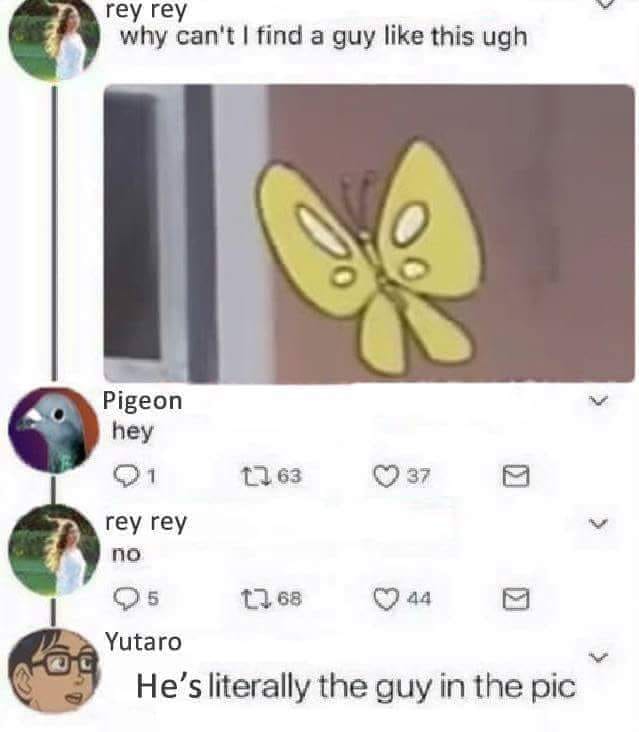The image size is (639, 732).
Task: Open Pigeon's profile via avatar
Action: click(x=54, y=430)
